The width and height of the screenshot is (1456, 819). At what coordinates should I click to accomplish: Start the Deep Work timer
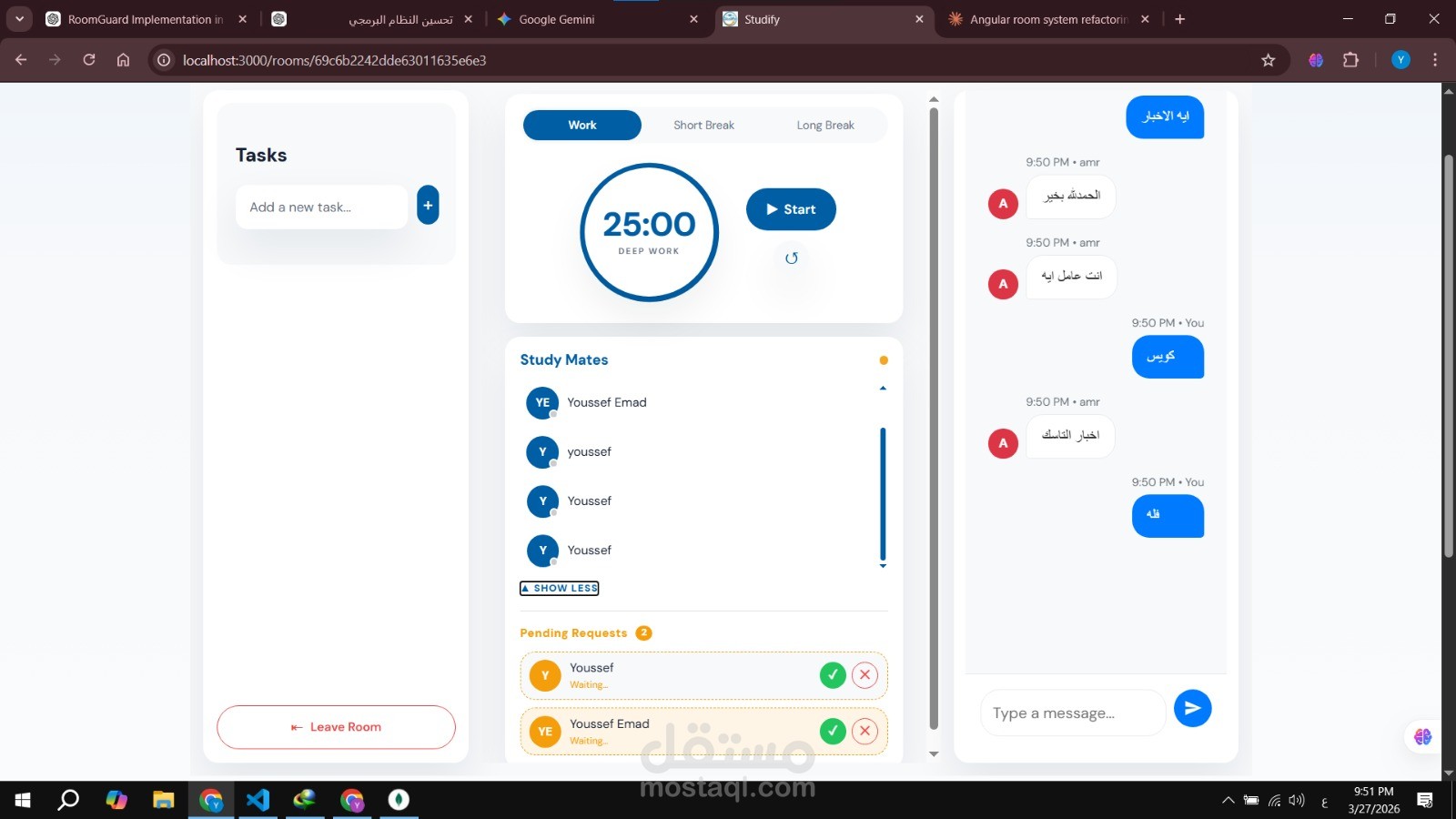pos(791,209)
